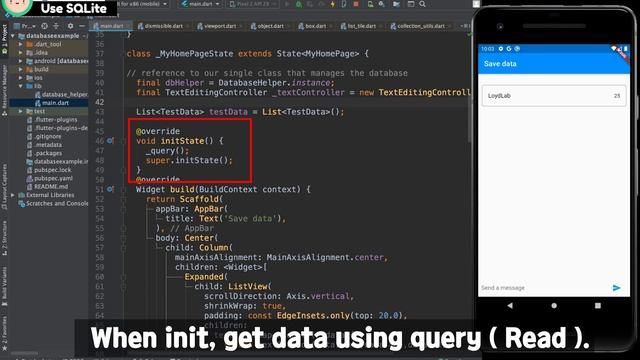Switch to the dismissible.dart tab
640x360 pixels.
pos(163,26)
